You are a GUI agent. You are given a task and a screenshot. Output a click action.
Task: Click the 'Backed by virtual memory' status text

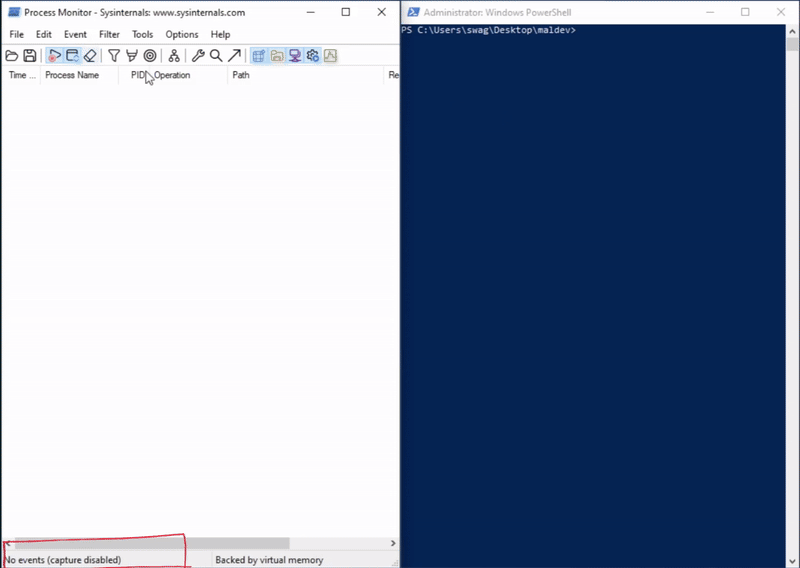pyautogui.click(x=269, y=560)
